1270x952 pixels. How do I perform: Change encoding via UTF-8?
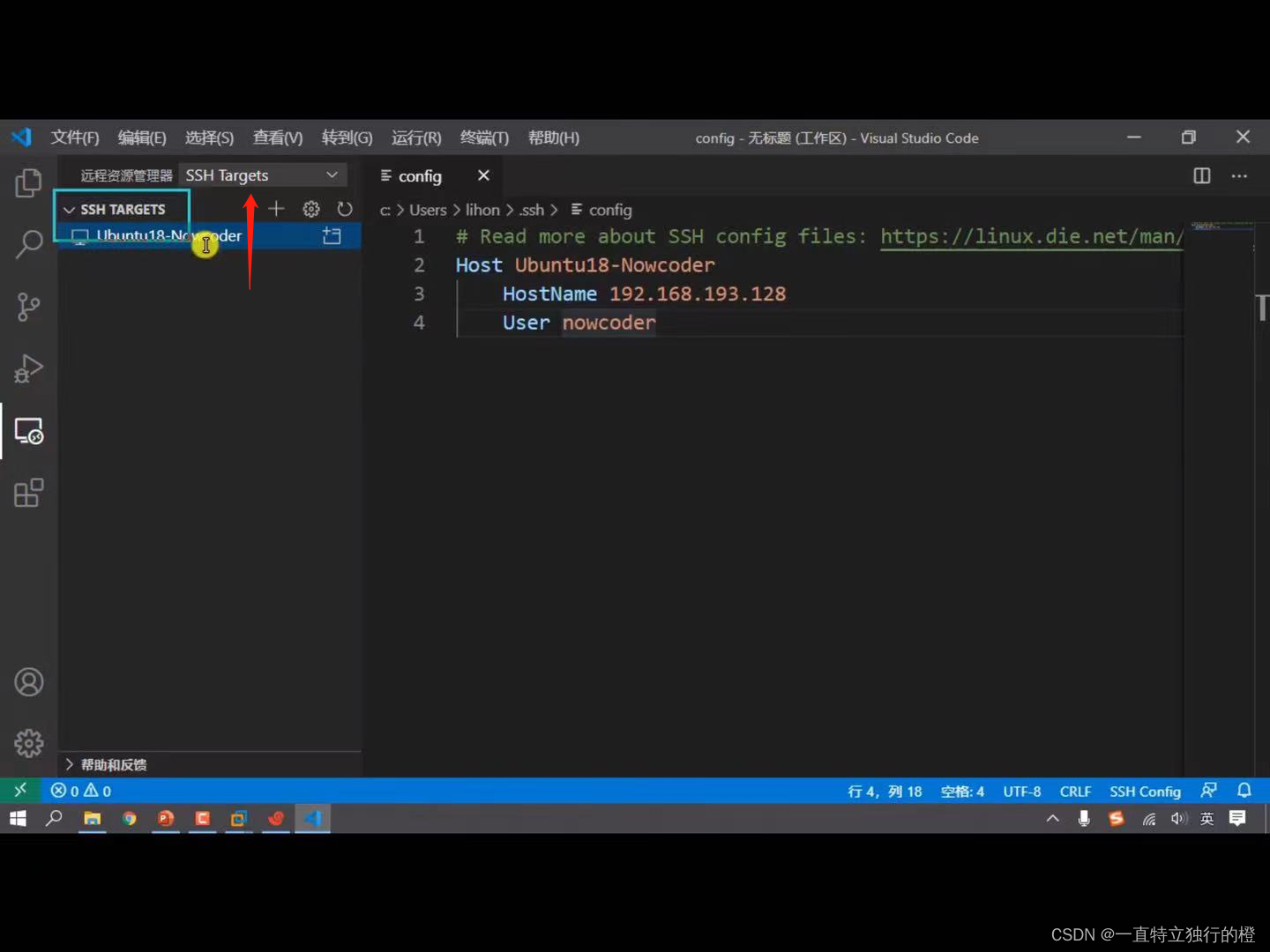click(1021, 791)
